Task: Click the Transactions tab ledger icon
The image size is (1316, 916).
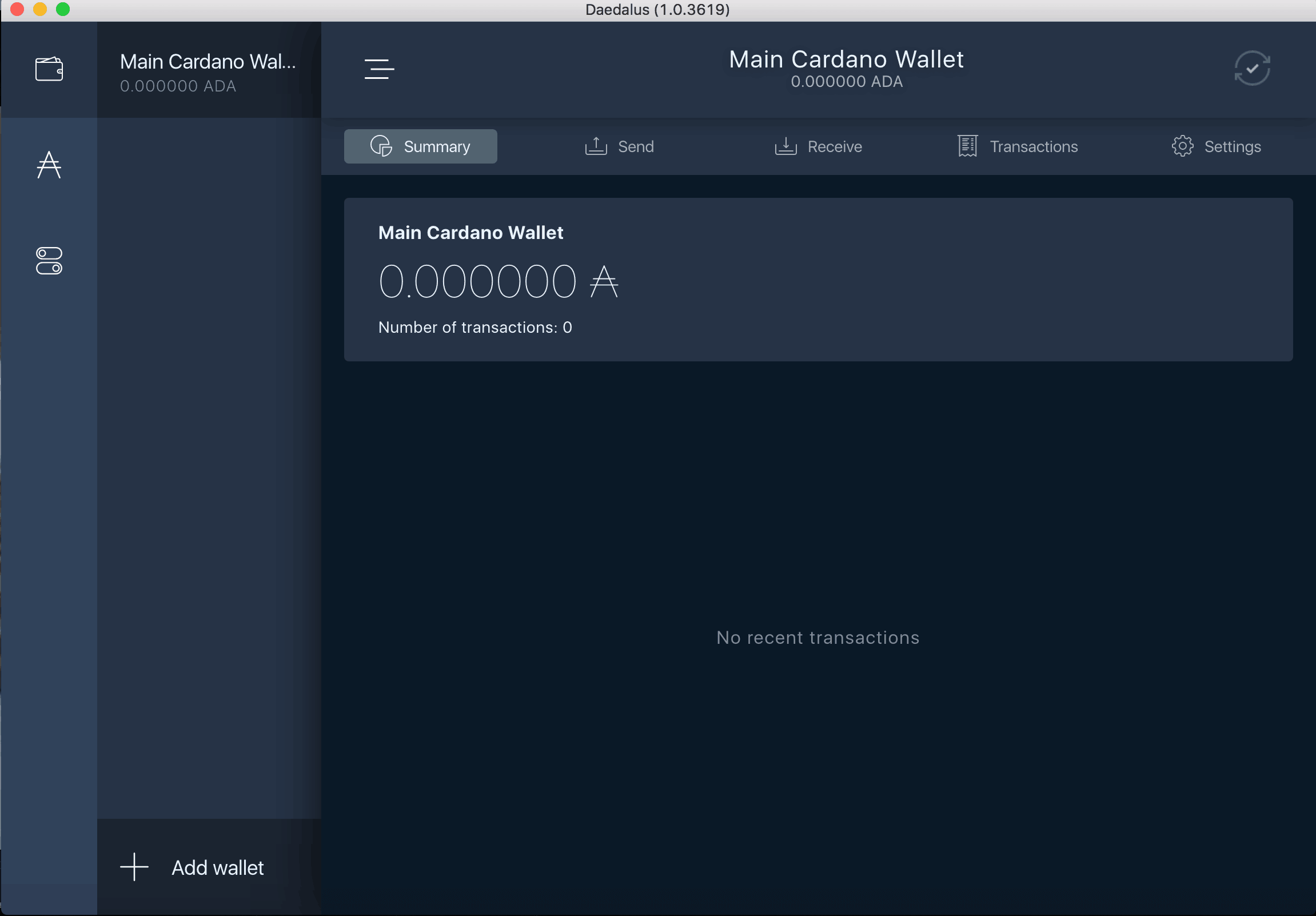Action: click(x=966, y=146)
